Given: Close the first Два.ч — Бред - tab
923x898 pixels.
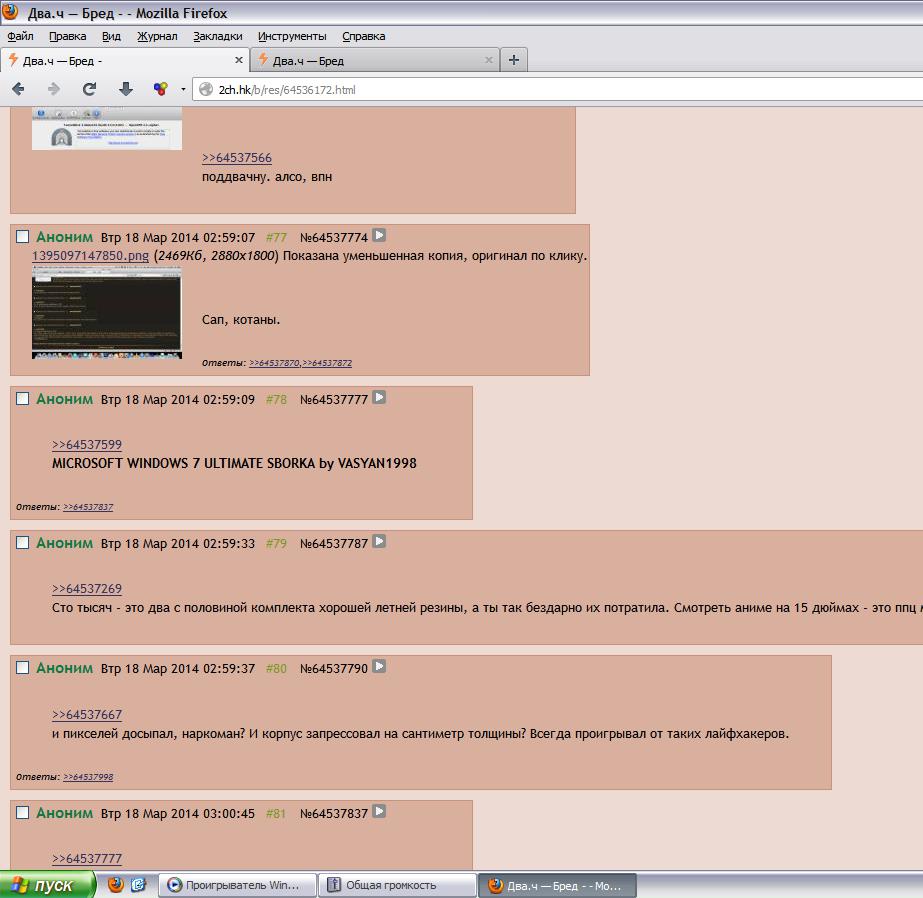Looking at the screenshot, I should 238,60.
